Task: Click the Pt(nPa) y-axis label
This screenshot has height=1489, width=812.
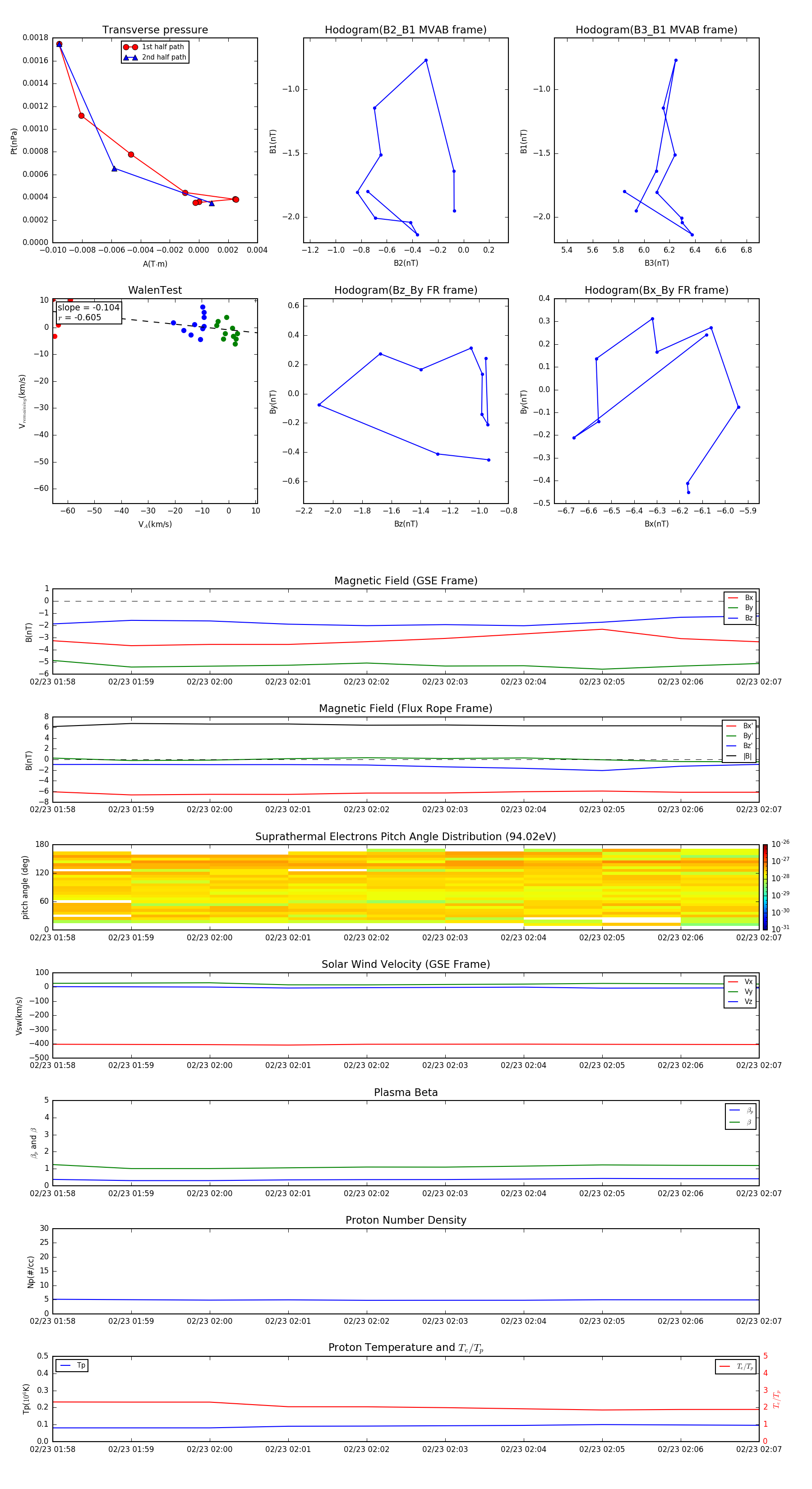Action: point(14,141)
